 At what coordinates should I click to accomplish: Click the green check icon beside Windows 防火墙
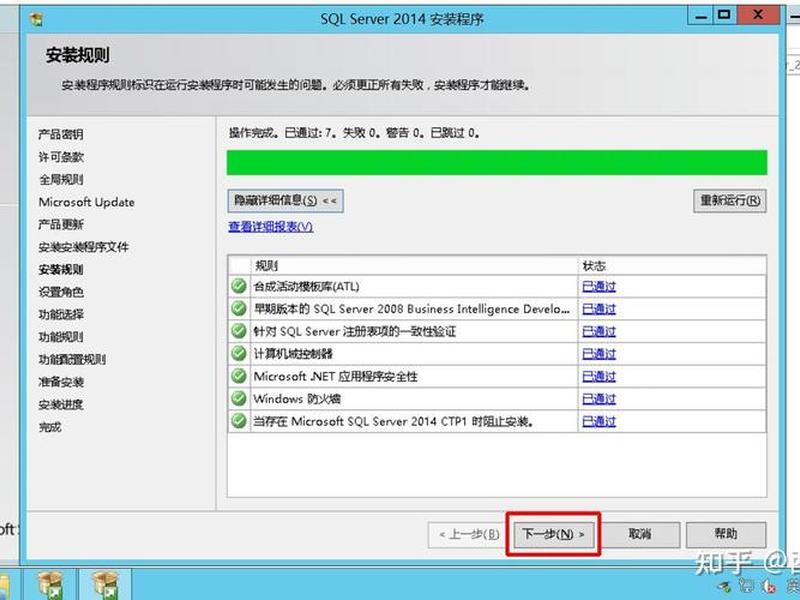click(x=239, y=398)
